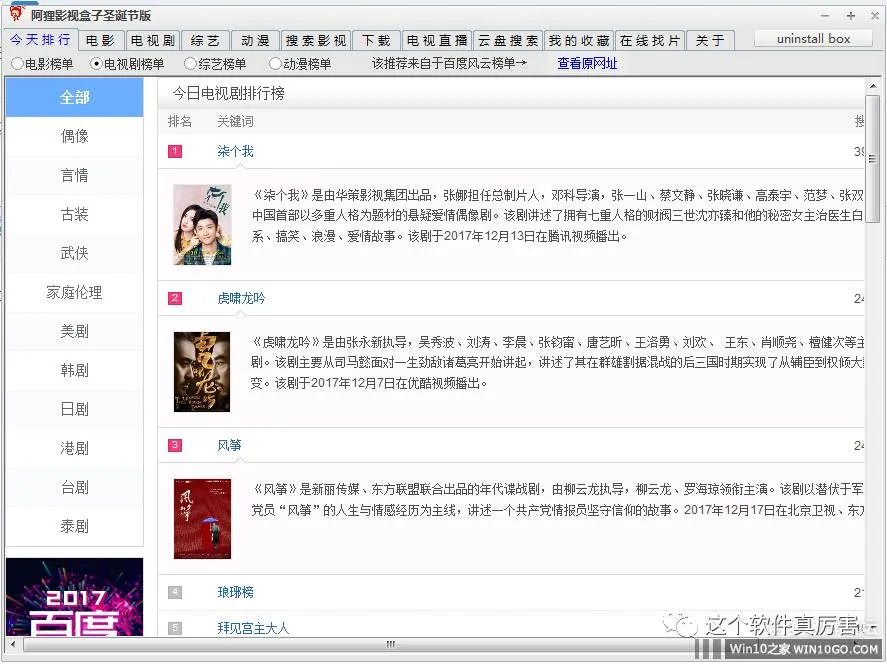Viewport: 887px width, 664px height.
Task: Open the 查看原网址 link
Action: point(587,63)
